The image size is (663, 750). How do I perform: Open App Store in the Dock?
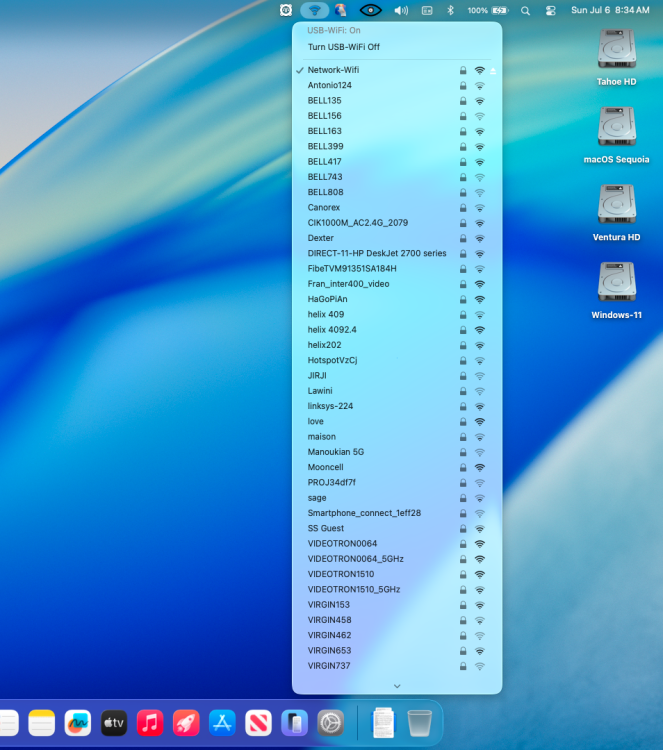(x=222, y=723)
